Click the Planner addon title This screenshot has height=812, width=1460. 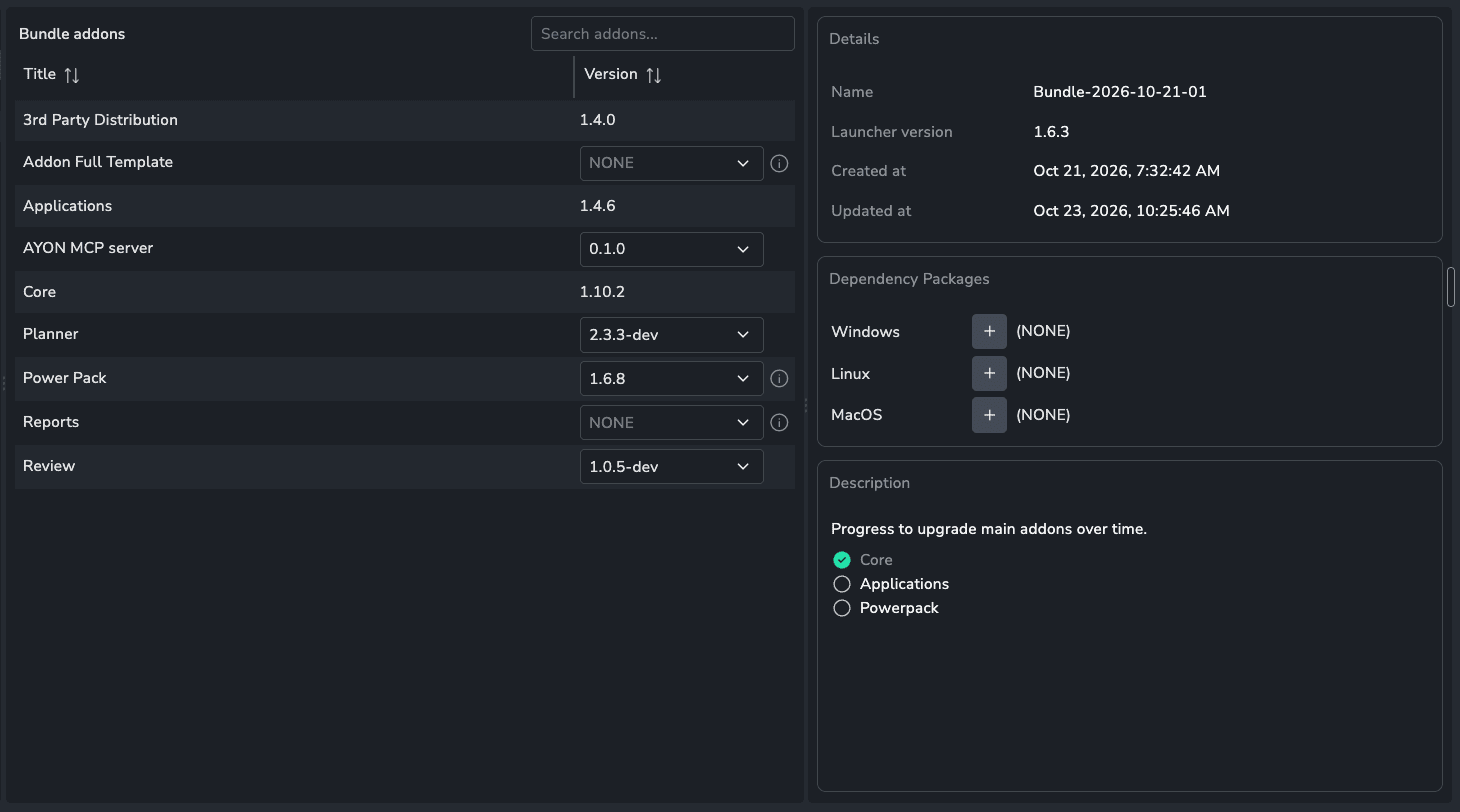point(50,334)
